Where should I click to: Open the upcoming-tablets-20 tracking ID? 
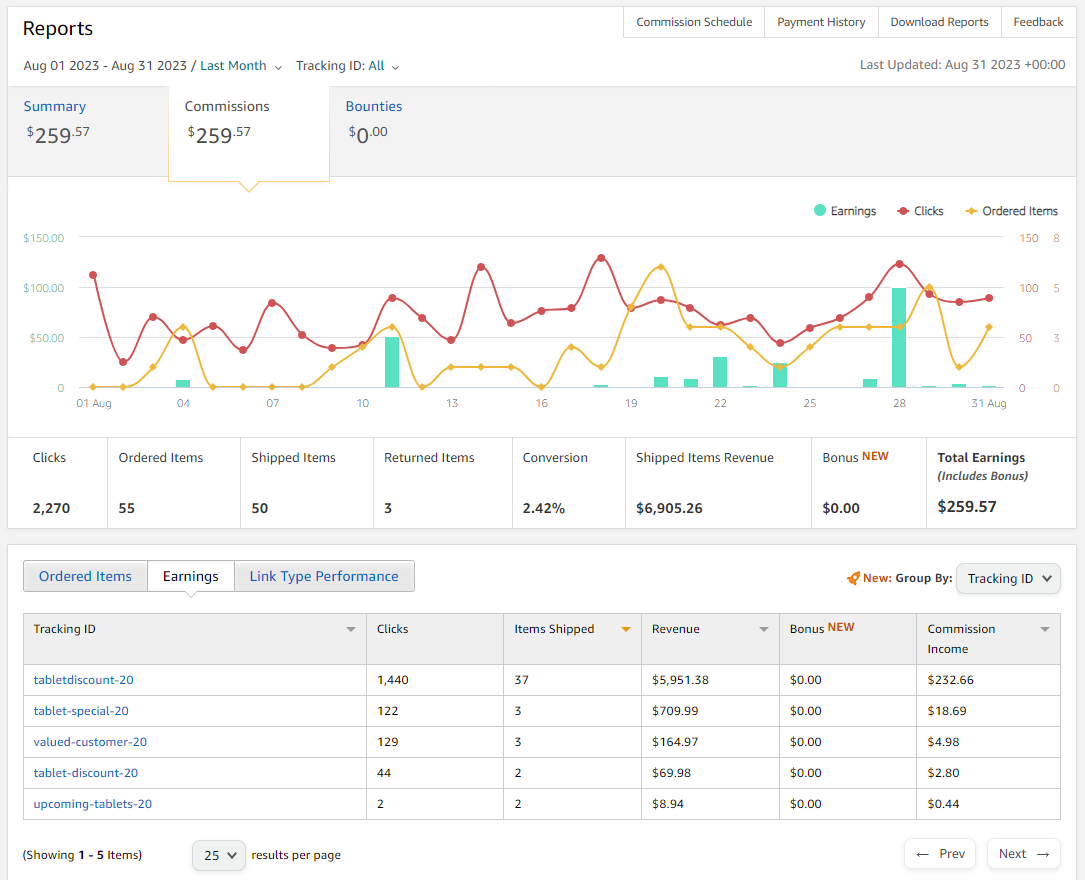pyautogui.click(x=93, y=805)
